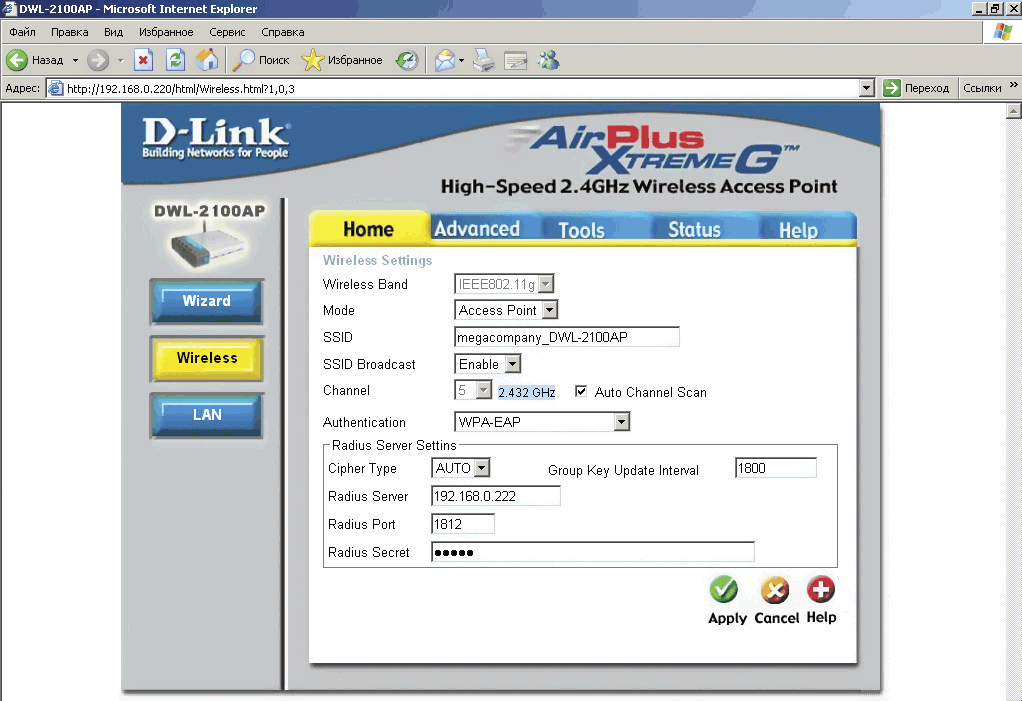Click the Windows flag logo icon
This screenshot has height=701, width=1022.
1002,31
